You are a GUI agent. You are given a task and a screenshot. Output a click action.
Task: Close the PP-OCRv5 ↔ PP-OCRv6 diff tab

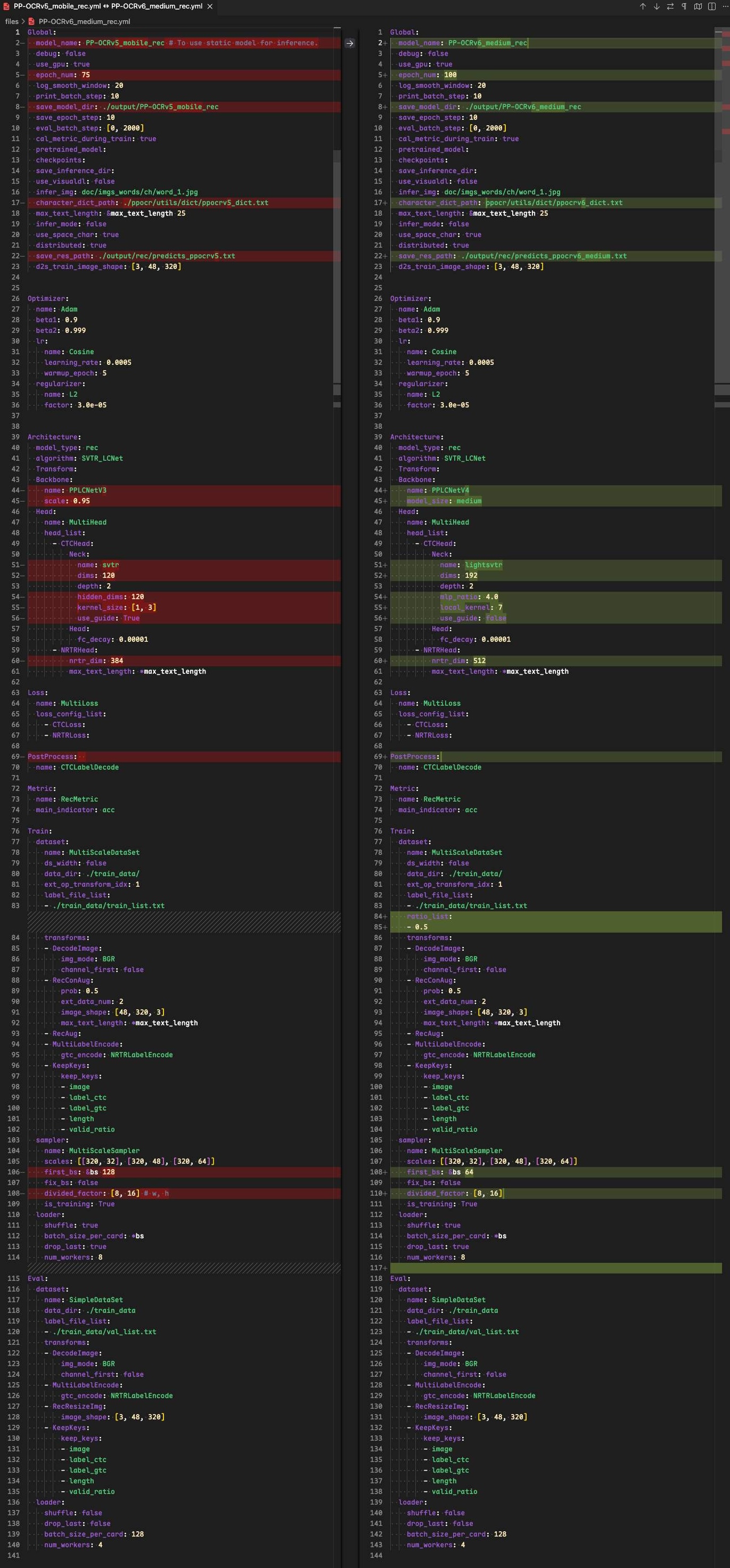pyautogui.click(x=210, y=7)
